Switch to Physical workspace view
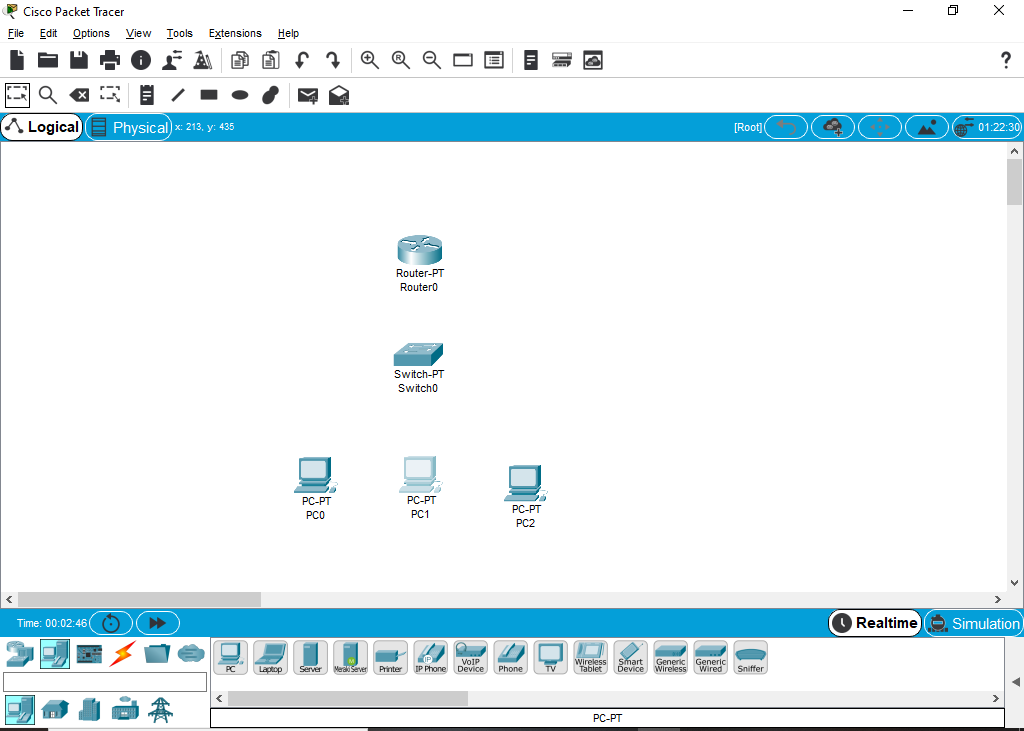 129,127
